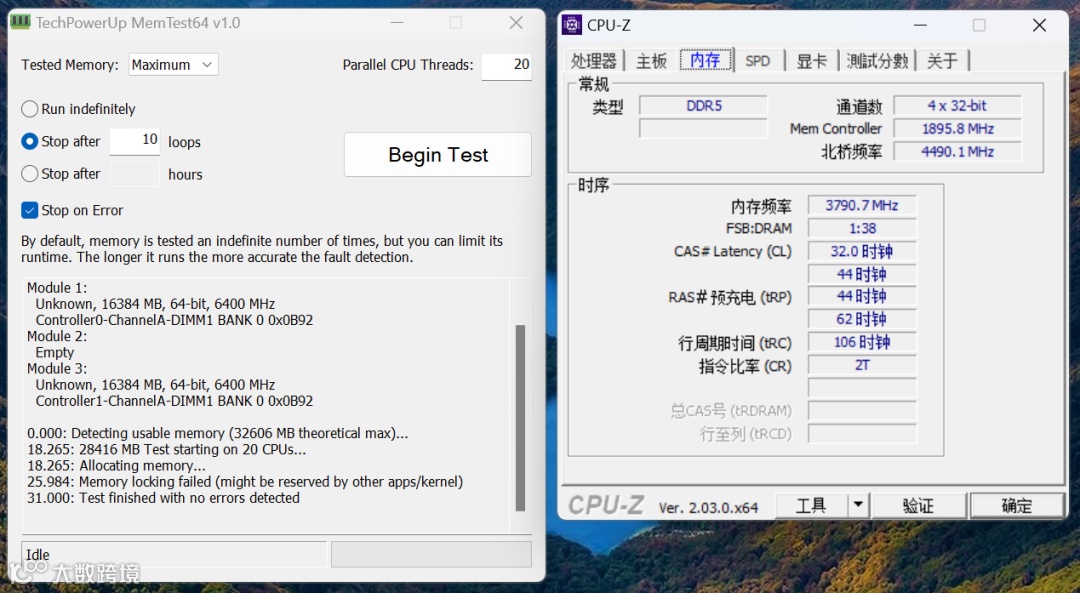Click the 4 x 32-bit channel value
The height and width of the screenshot is (593, 1080).
pyautogui.click(x=957, y=105)
